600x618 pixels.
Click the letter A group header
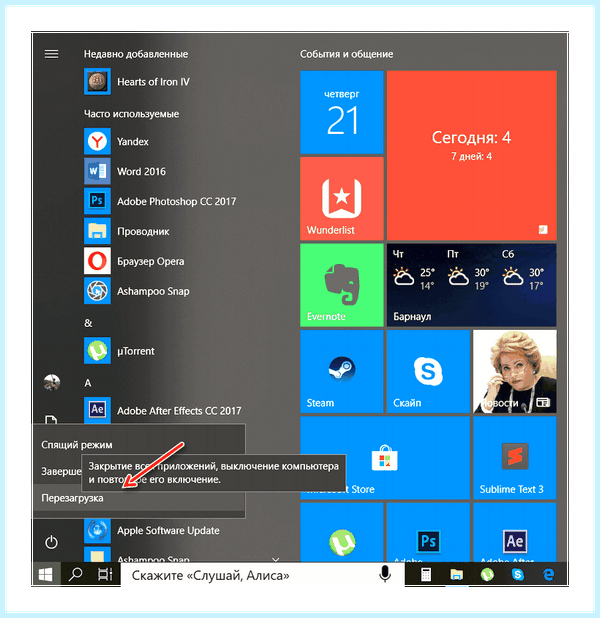click(88, 383)
